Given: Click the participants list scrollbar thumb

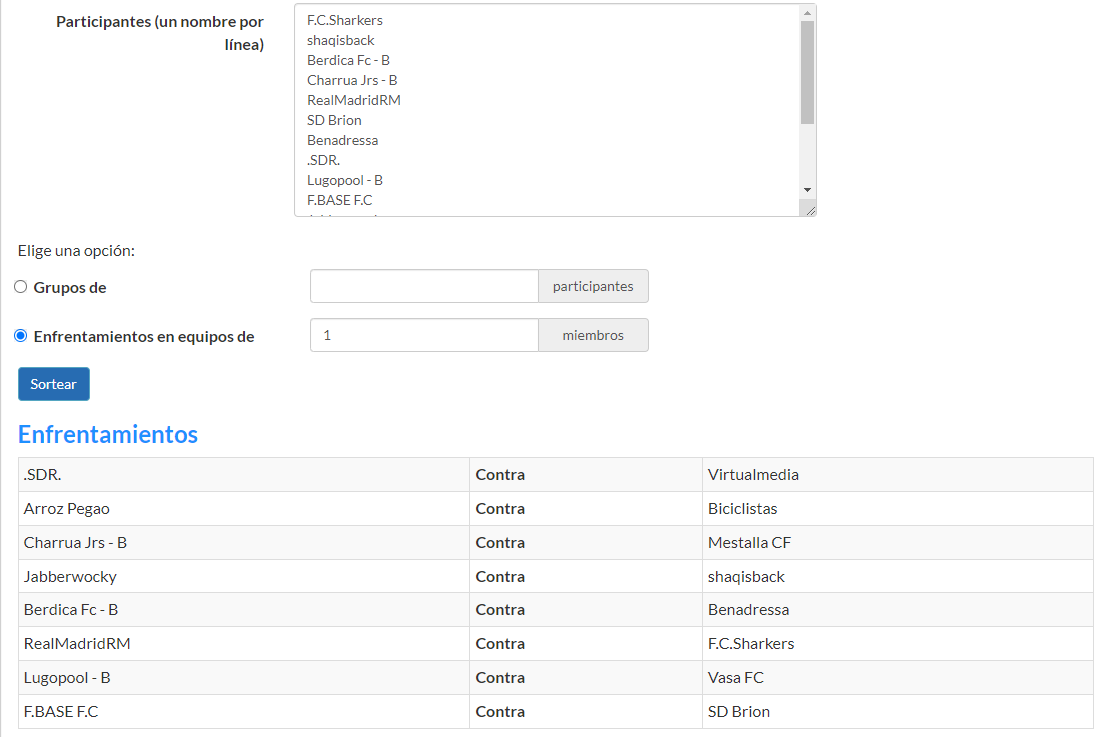Looking at the screenshot, I should [807, 70].
